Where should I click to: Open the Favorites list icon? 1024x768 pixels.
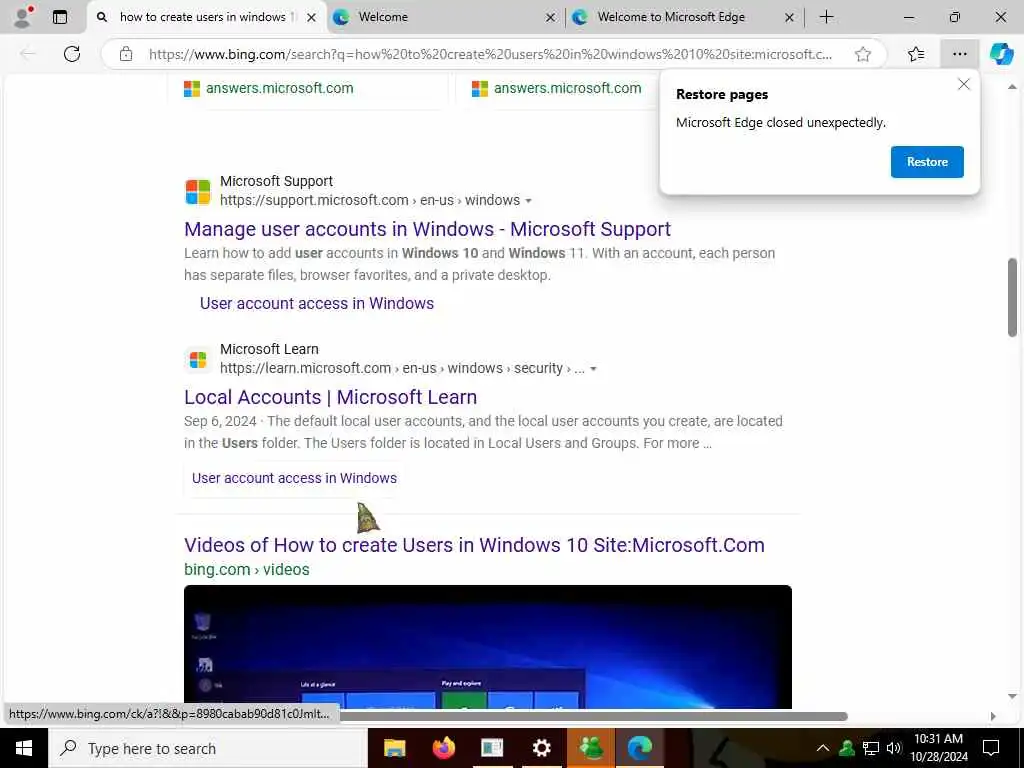(916, 54)
